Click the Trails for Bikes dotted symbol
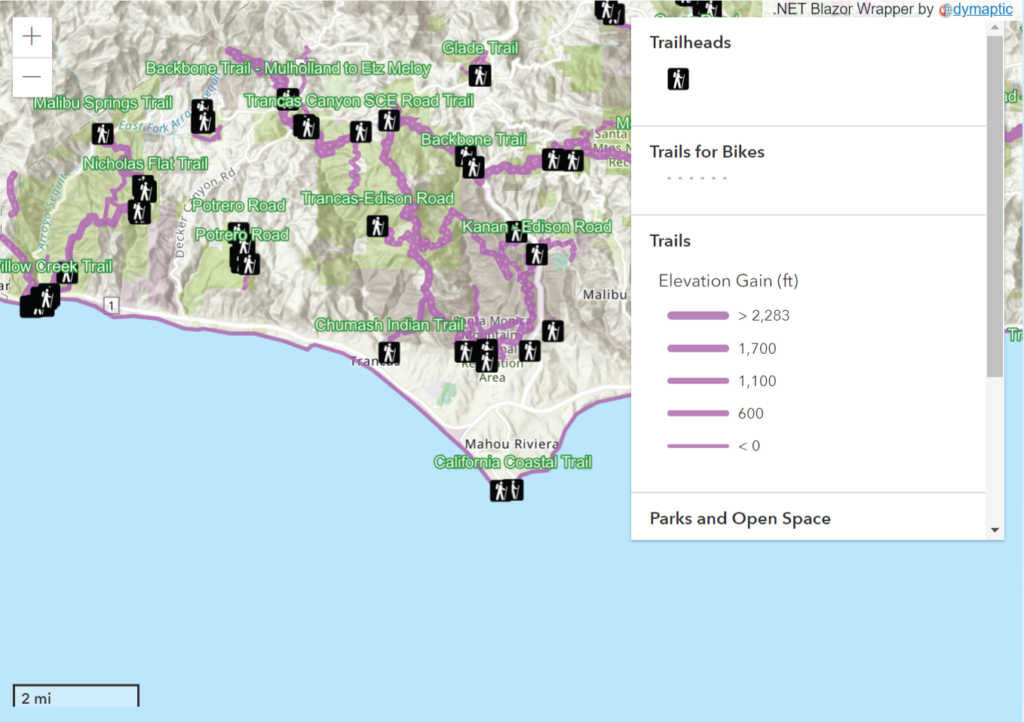This screenshot has width=1024, height=722. click(x=697, y=179)
